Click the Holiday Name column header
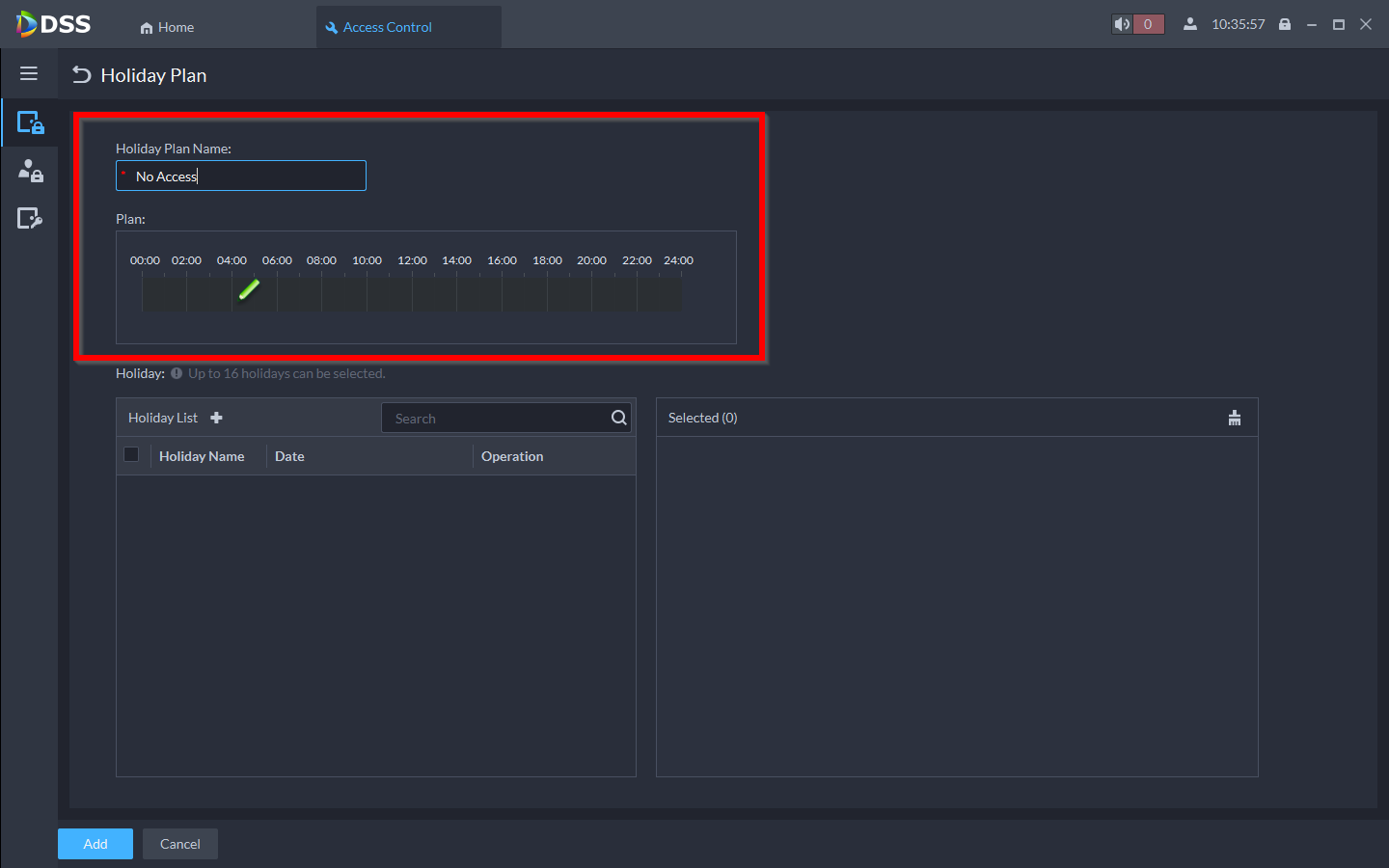 tap(202, 456)
